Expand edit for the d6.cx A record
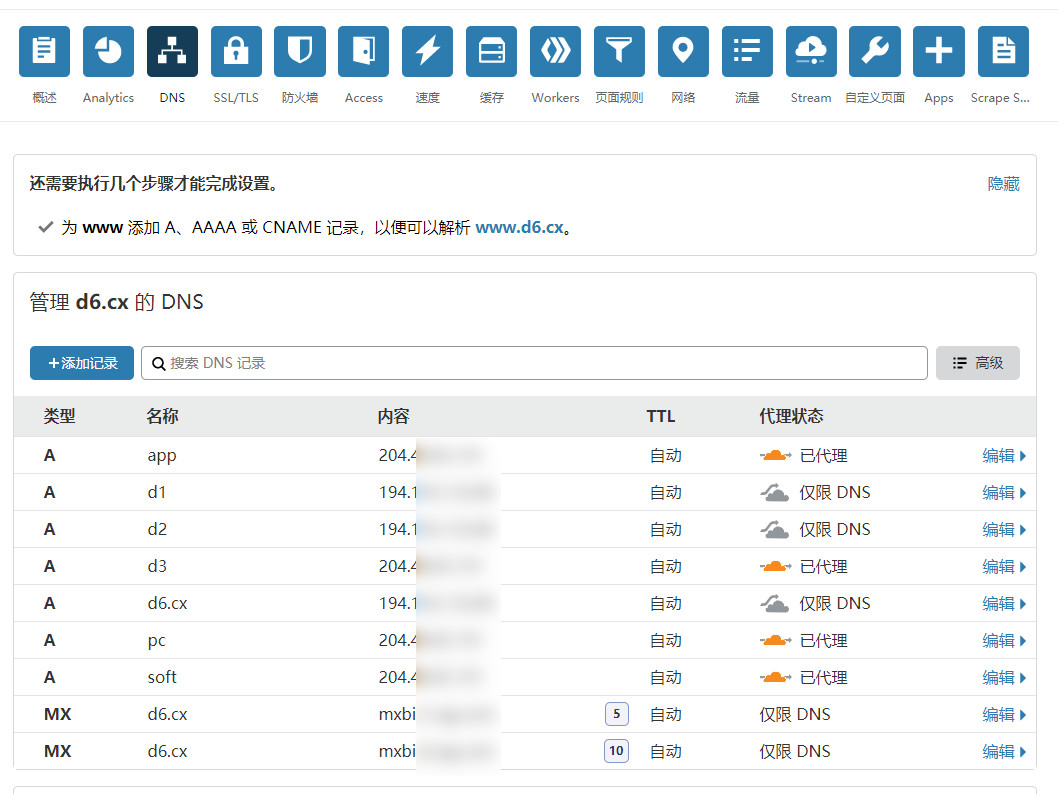 (x=1004, y=604)
